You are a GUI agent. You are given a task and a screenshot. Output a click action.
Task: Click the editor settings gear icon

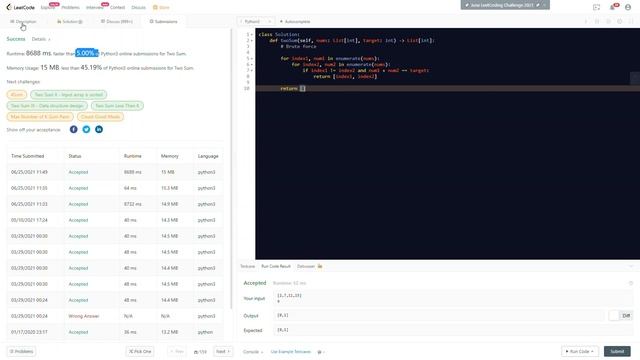pyautogui.click(x=620, y=21)
